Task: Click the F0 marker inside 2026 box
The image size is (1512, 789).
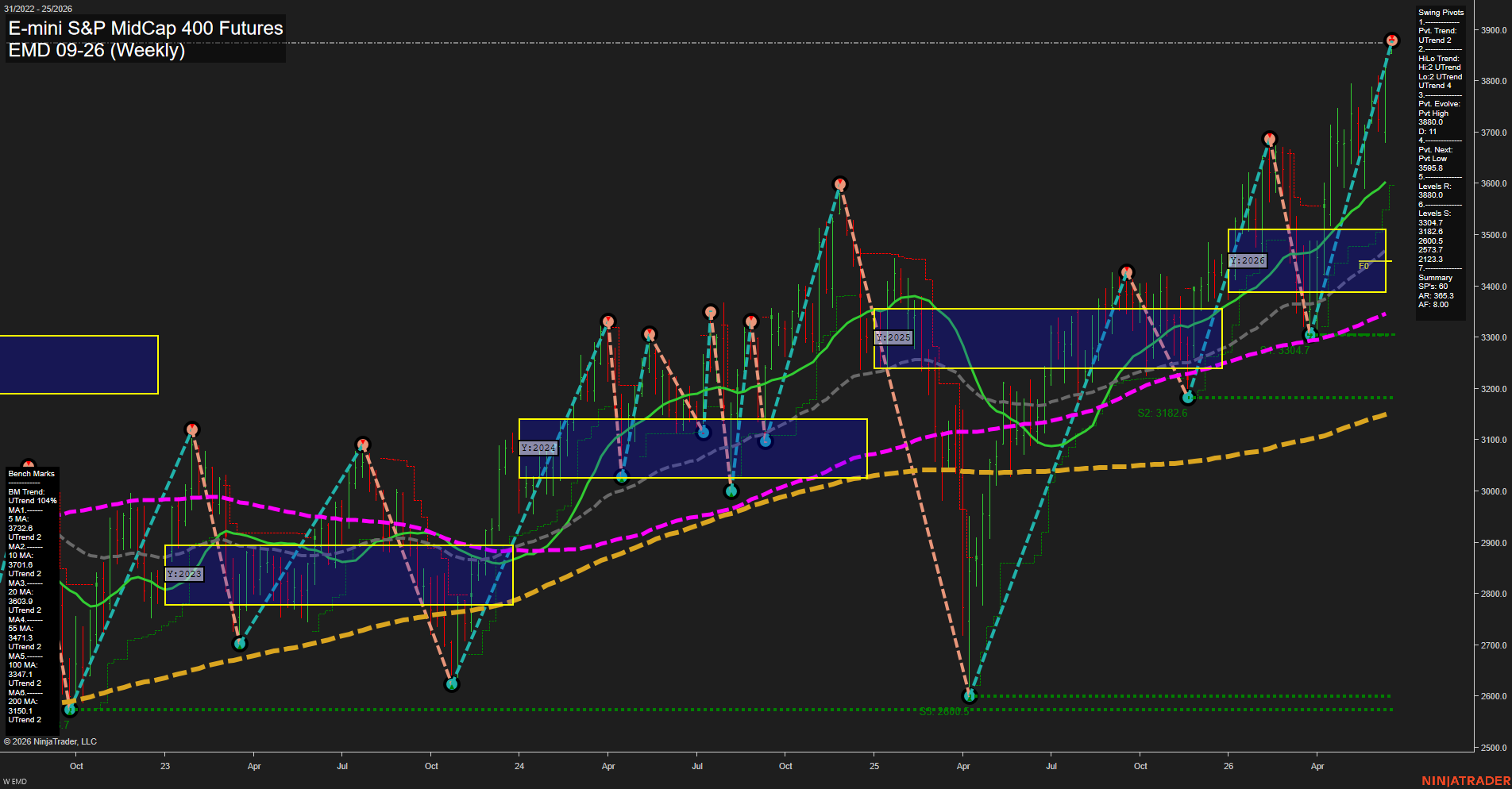Action: pos(1363,267)
